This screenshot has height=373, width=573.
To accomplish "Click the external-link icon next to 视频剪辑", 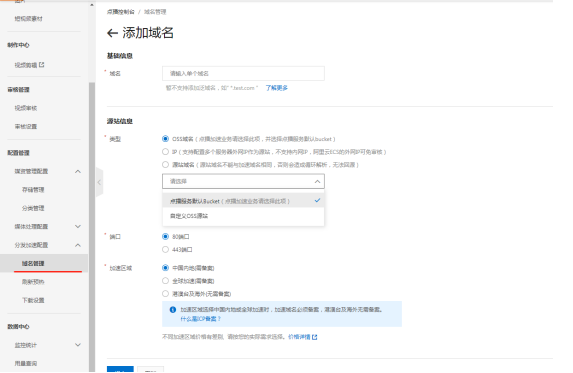I will click(42, 65).
